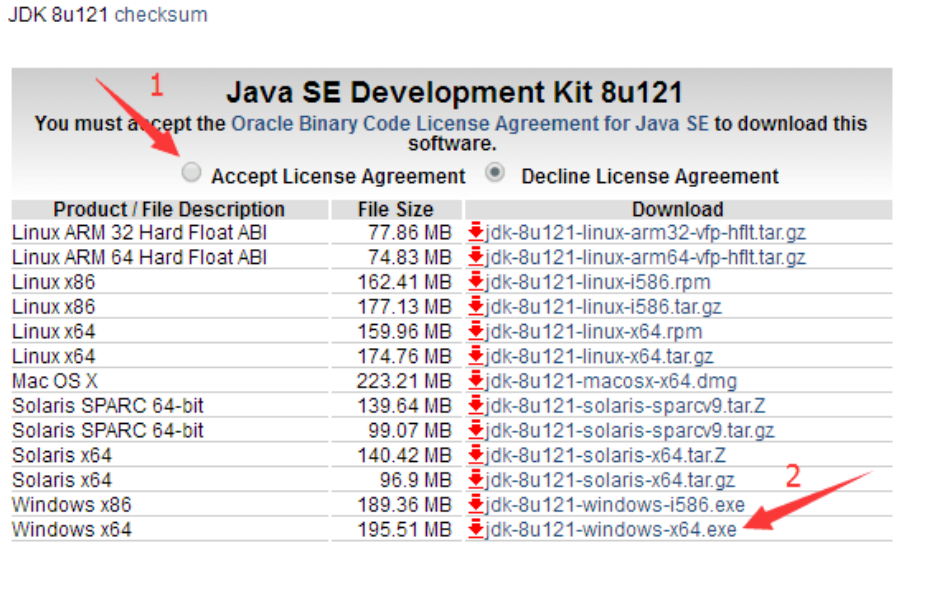The width and height of the screenshot is (934, 606).
Task: Download jdk-8u121-windows-i586.exe file link
Action: coord(615,505)
